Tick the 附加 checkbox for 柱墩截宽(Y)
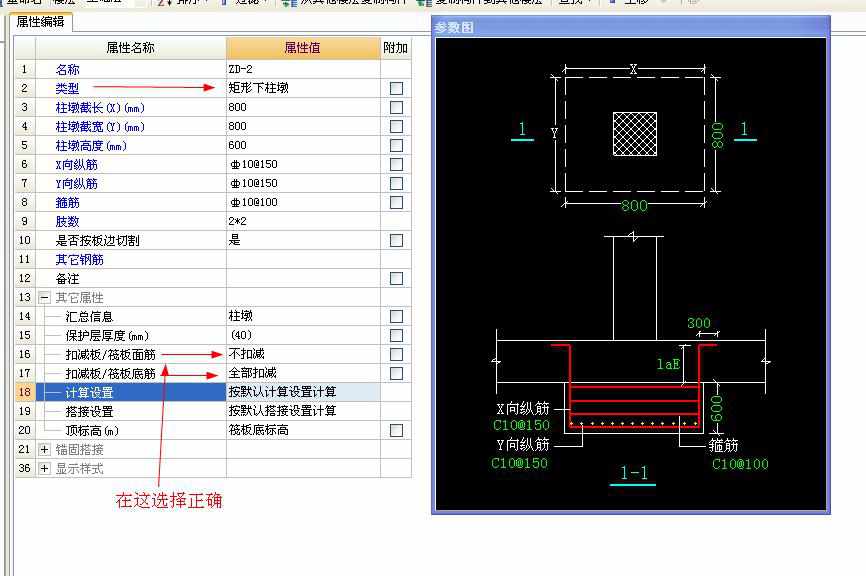This screenshot has width=866, height=576. tap(396, 126)
